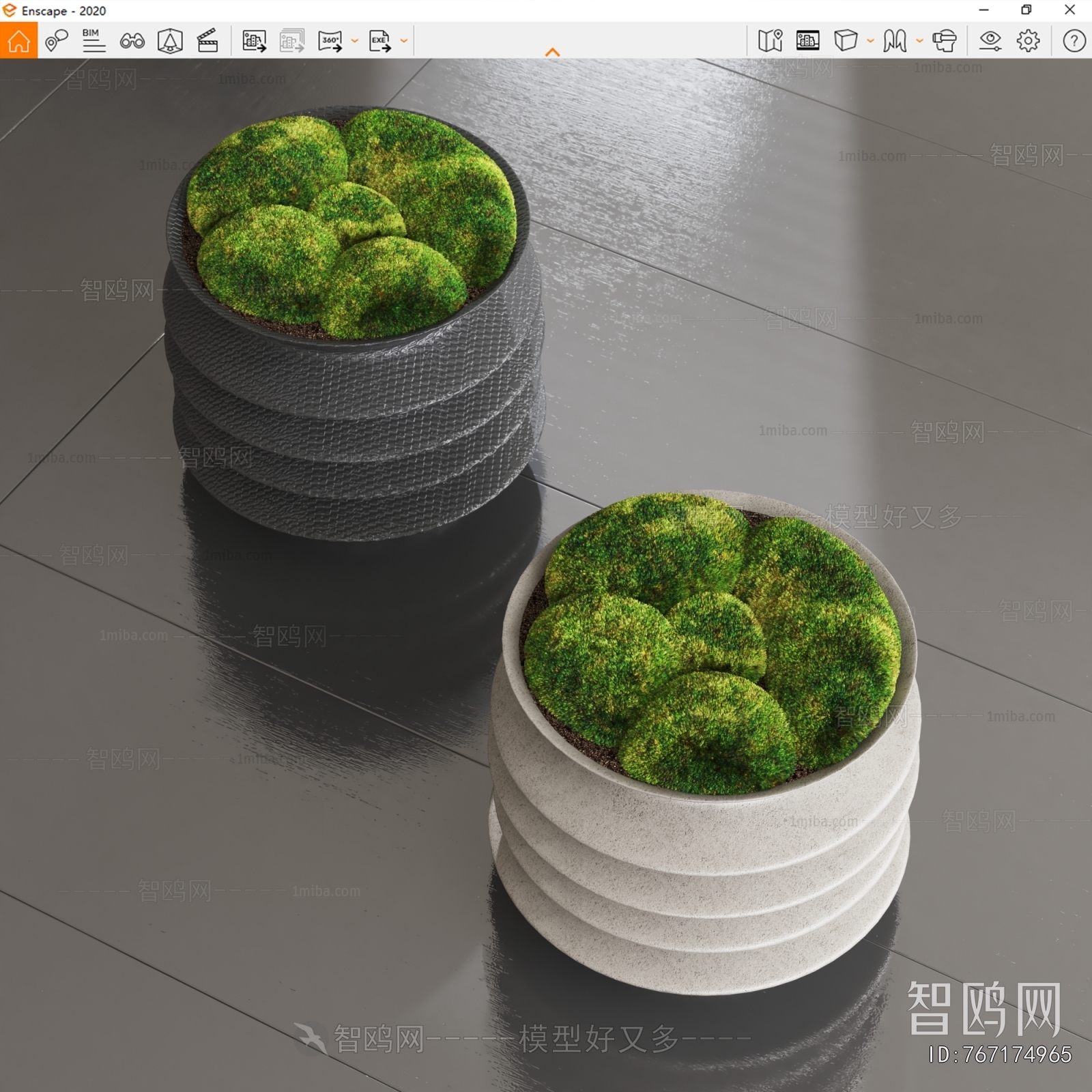Click the orange Home button
Screen dimensions: 1092x1092
pos(18,40)
